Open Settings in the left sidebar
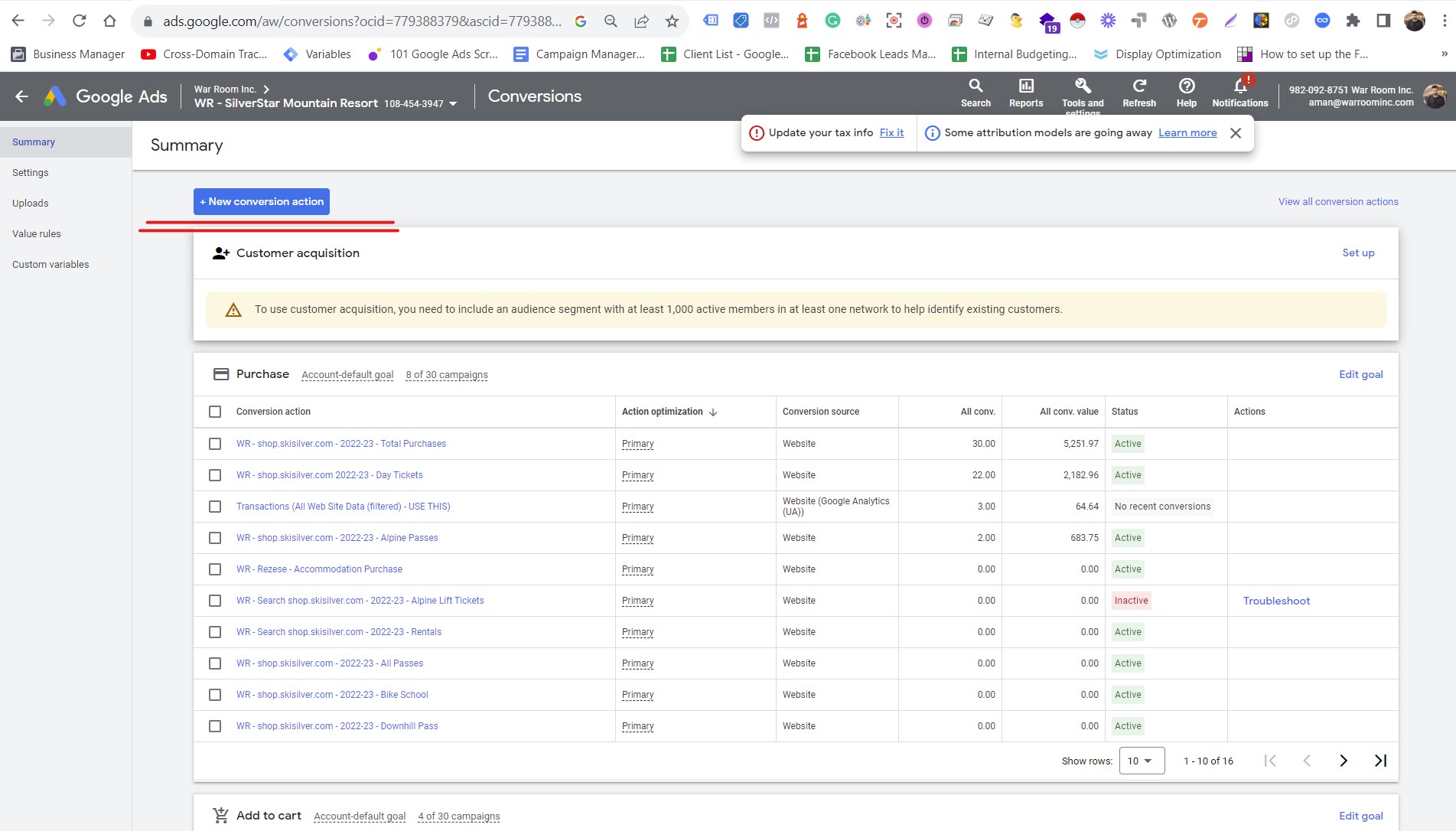 (x=31, y=173)
